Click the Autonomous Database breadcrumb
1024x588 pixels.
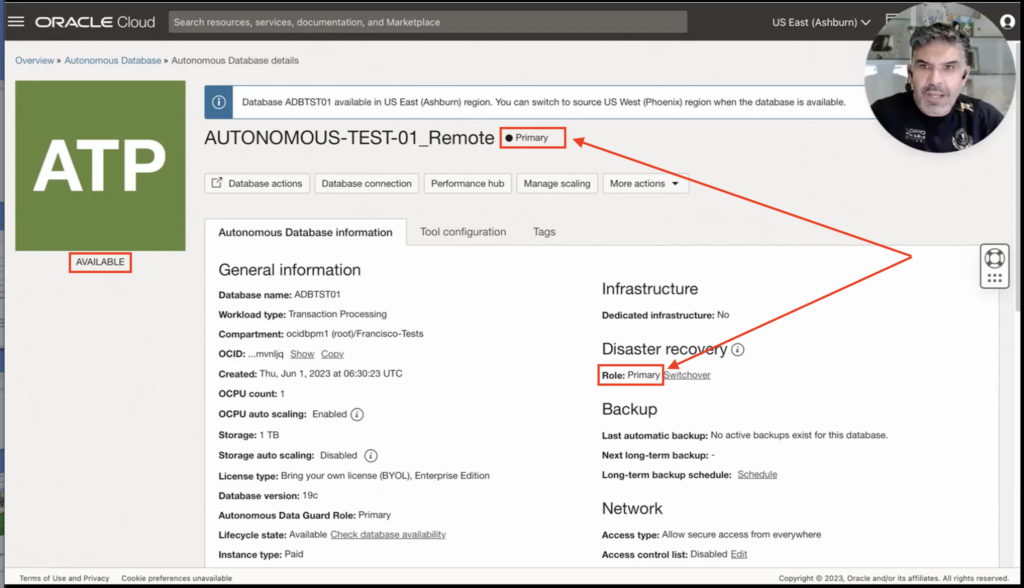112,61
